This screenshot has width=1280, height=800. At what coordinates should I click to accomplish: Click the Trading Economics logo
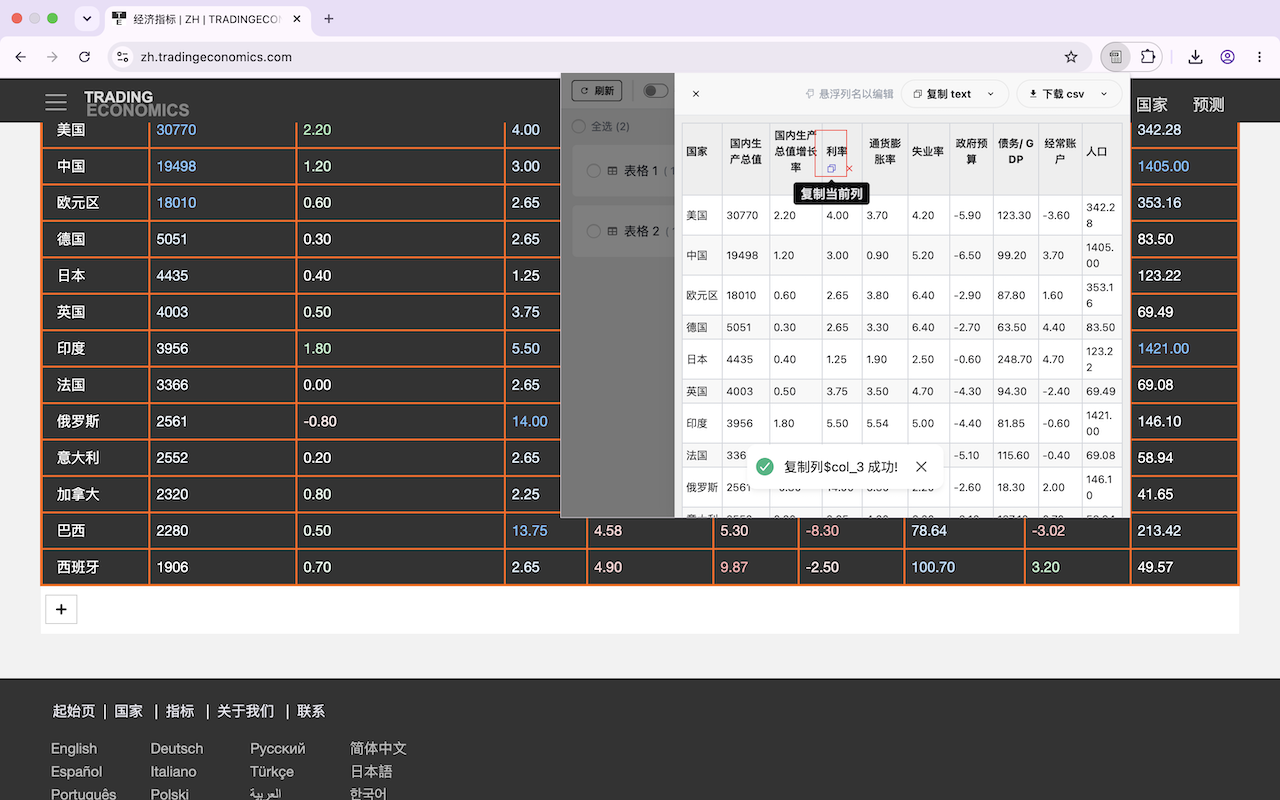(x=136, y=104)
